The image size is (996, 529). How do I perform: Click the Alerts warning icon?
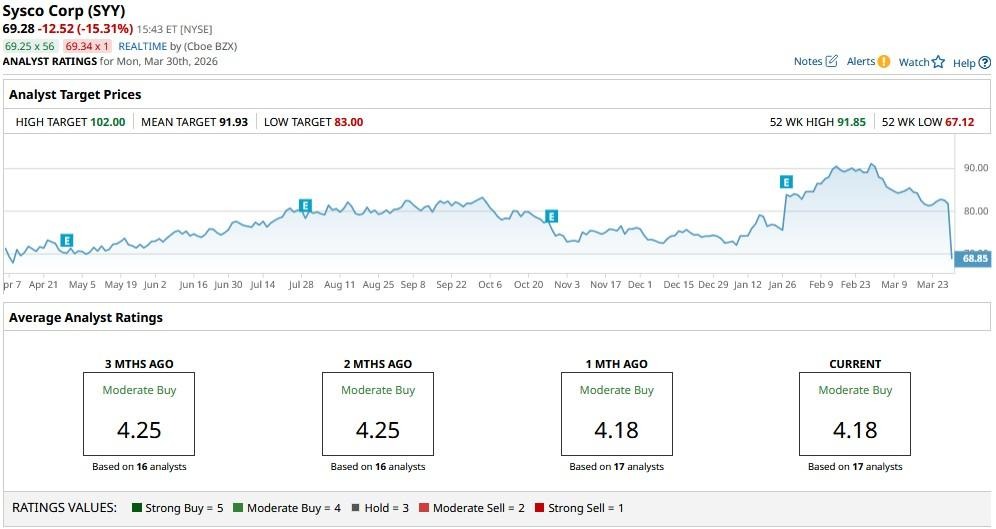coord(884,62)
